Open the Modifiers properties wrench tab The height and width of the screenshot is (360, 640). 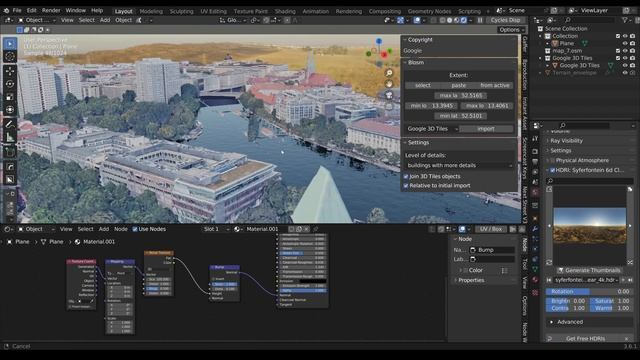click(535, 229)
